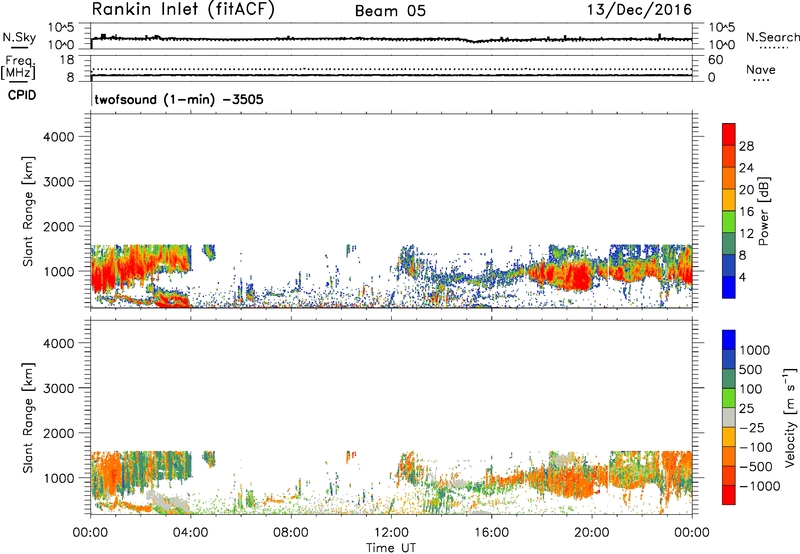This screenshot has width=800, height=554.
Task: Click the '4000' tick on power panel
Action: coord(58,137)
